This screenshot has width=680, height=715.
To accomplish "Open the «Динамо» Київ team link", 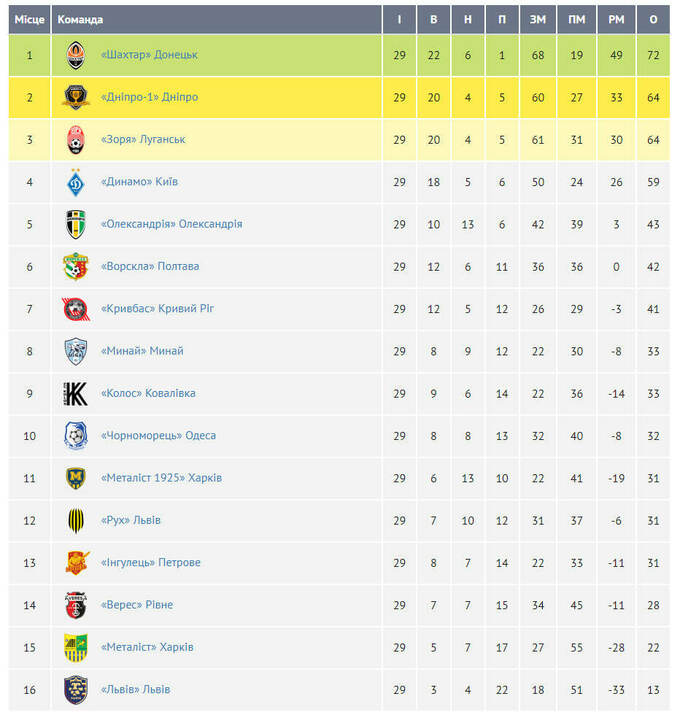I will pyautogui.click(x=140, y=182).
